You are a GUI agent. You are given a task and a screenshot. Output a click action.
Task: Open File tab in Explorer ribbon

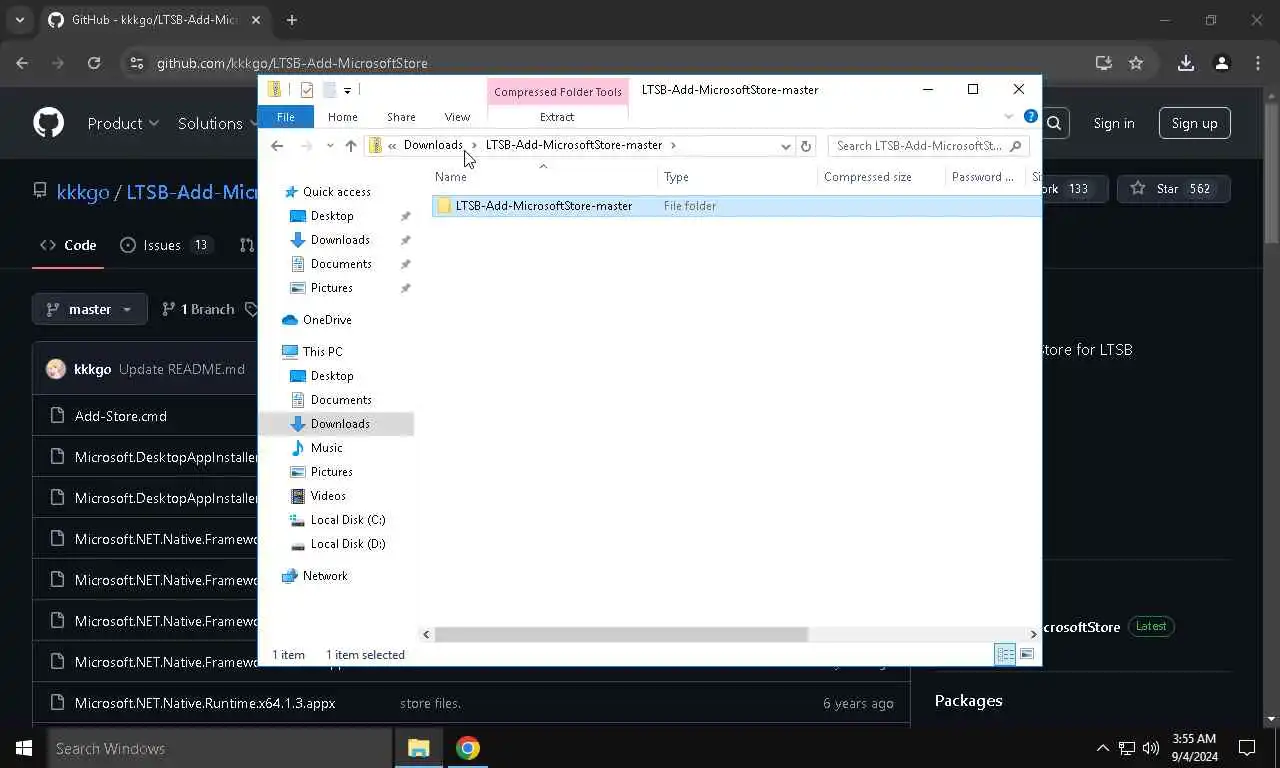(286, 117)
